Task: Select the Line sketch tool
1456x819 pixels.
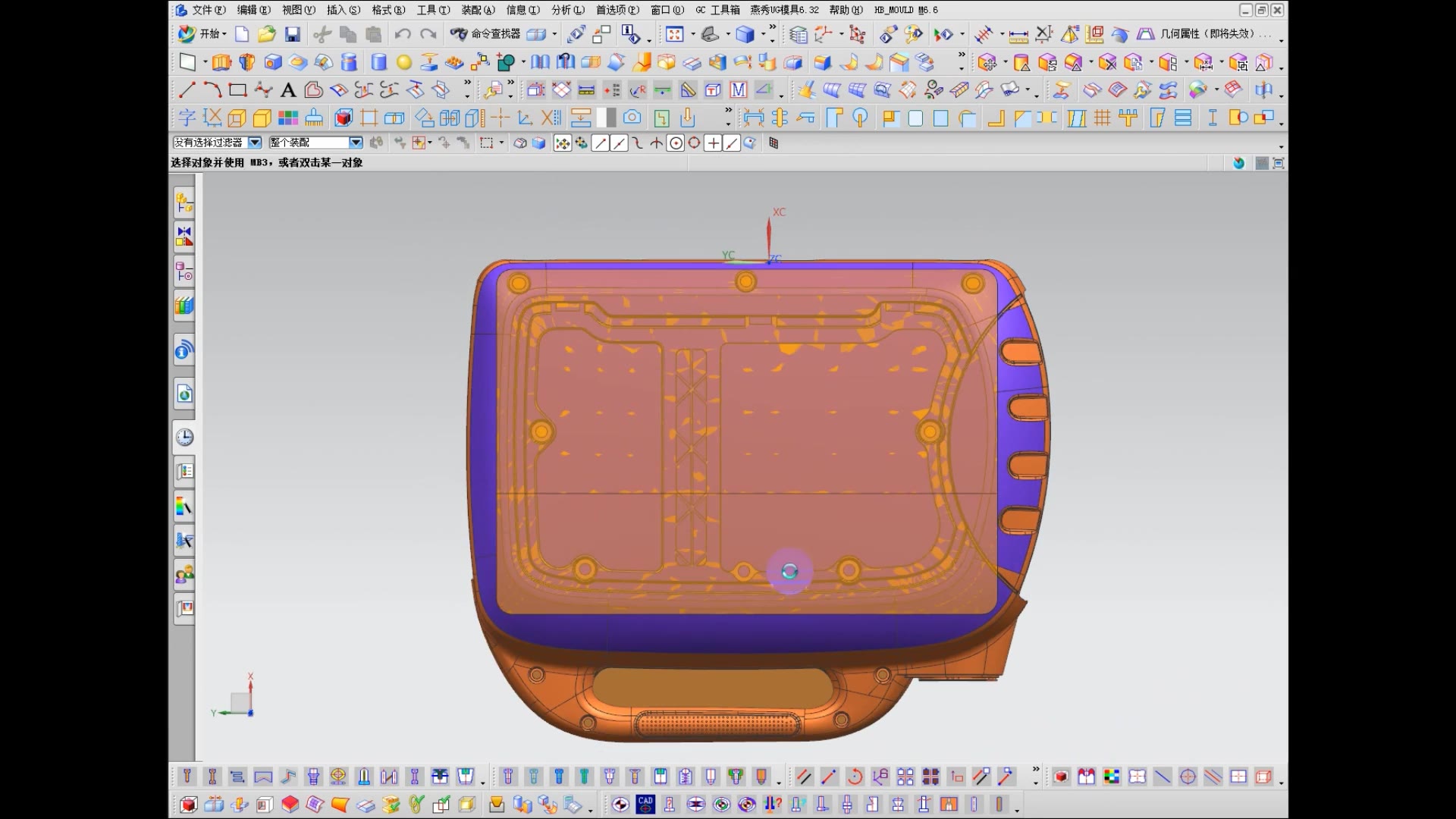Action: (x=187, y=91)
